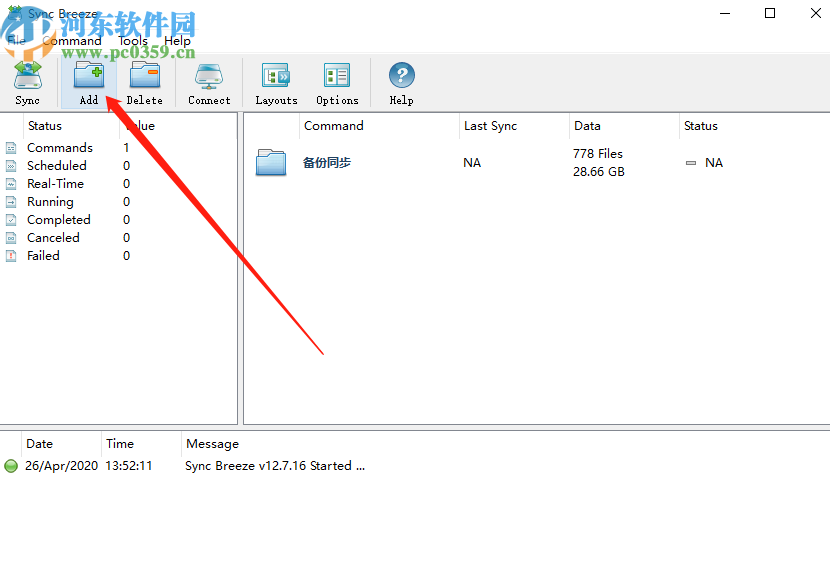Click the Sync Breeze v12.7.16 Started message
The height and width of the screenshot is (569, 830).
275,466
